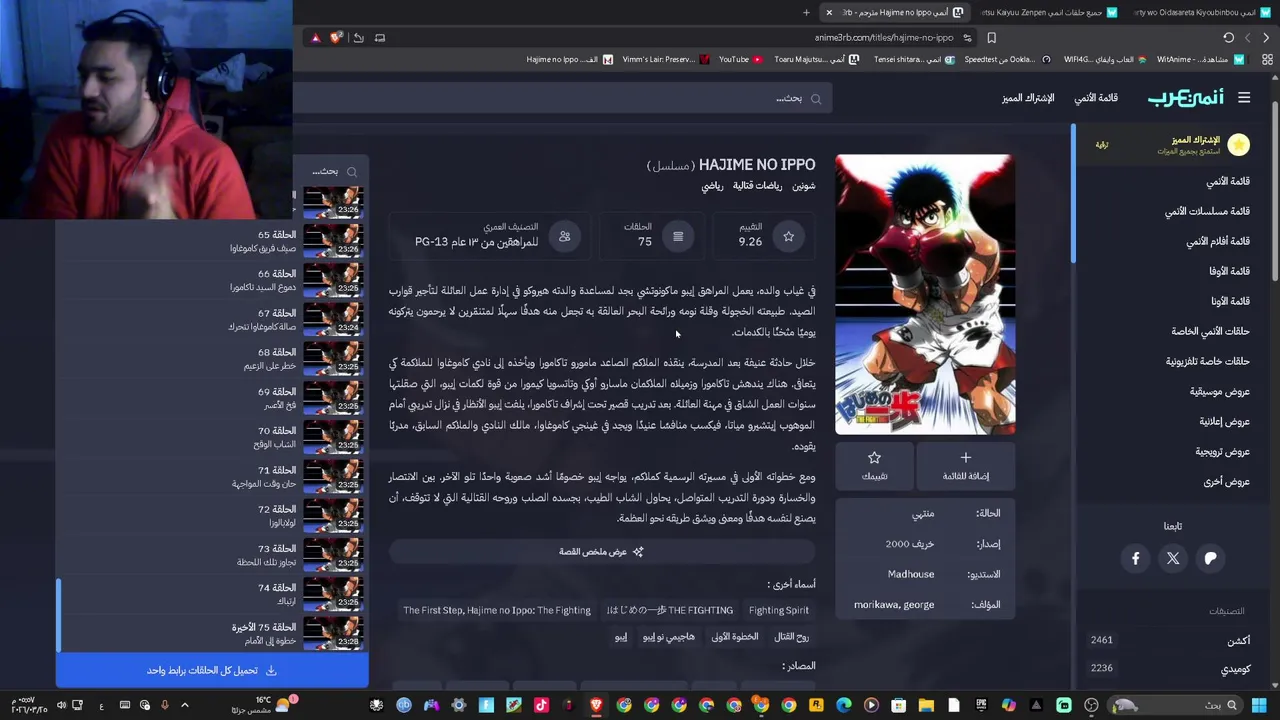
Task: Open the anime movies list in sidebar
Action: pos(1218,241)
